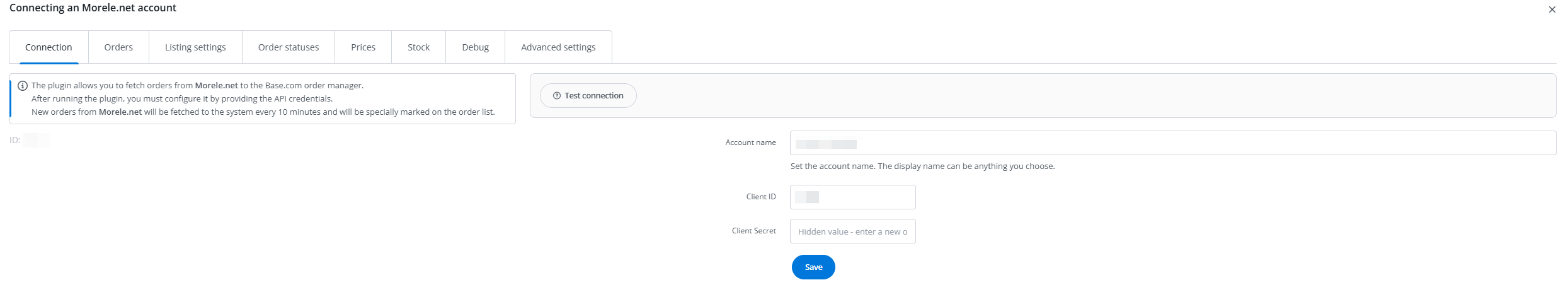Close the Morele.net account dialog
1568x304 pixels.
1552,9
